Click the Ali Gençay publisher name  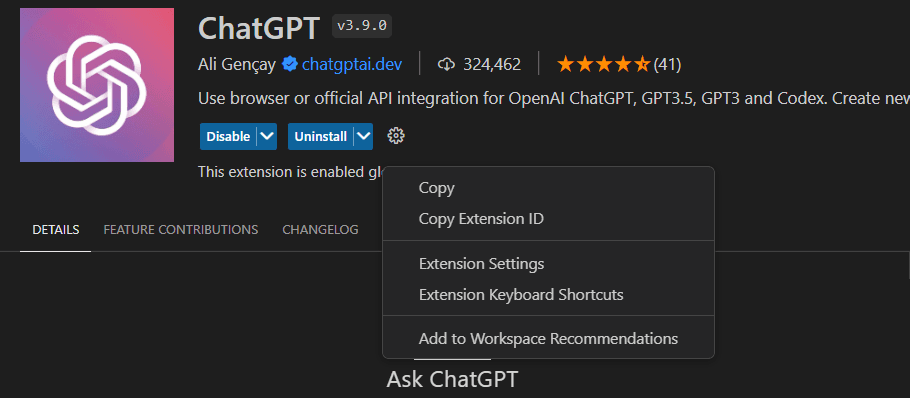point(237,64)
